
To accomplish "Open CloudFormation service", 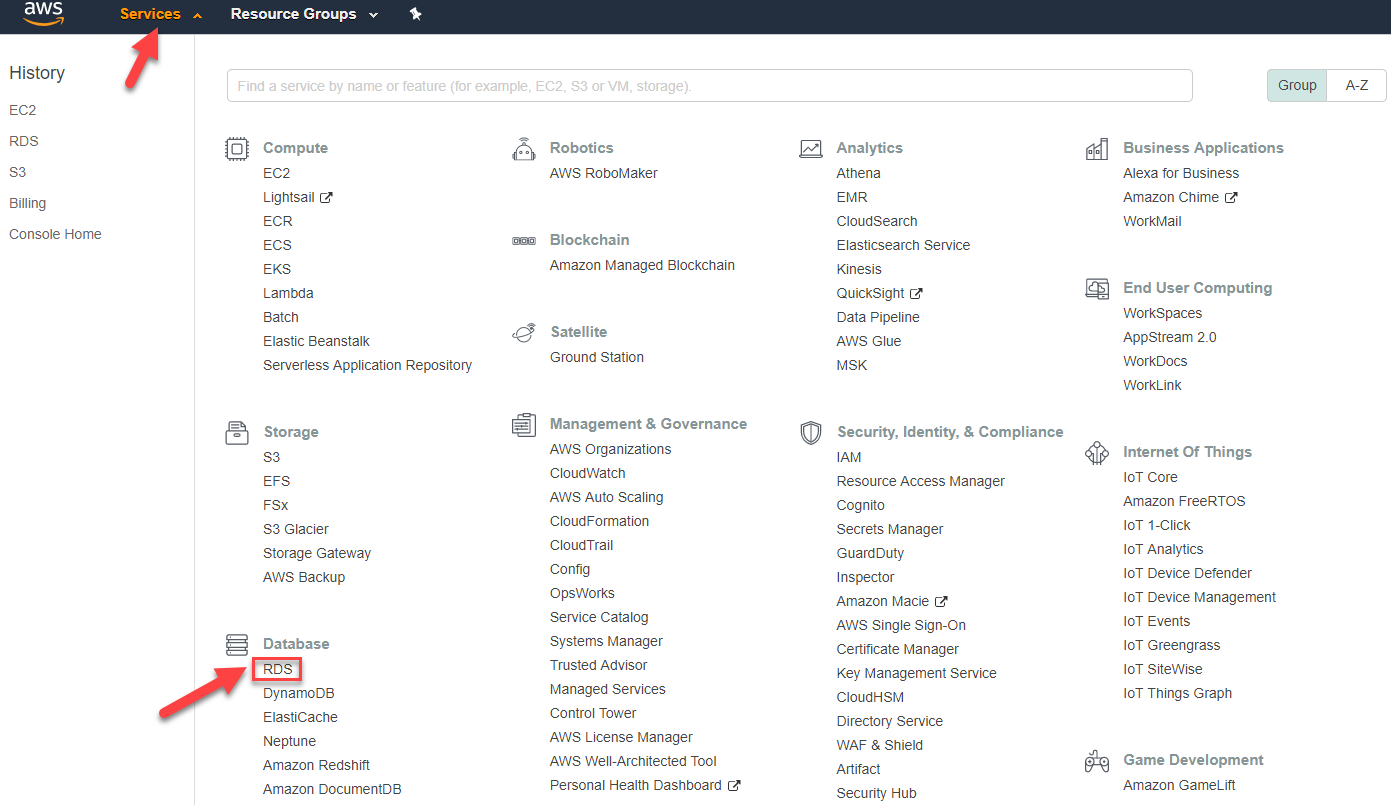I will click(599, 521).
